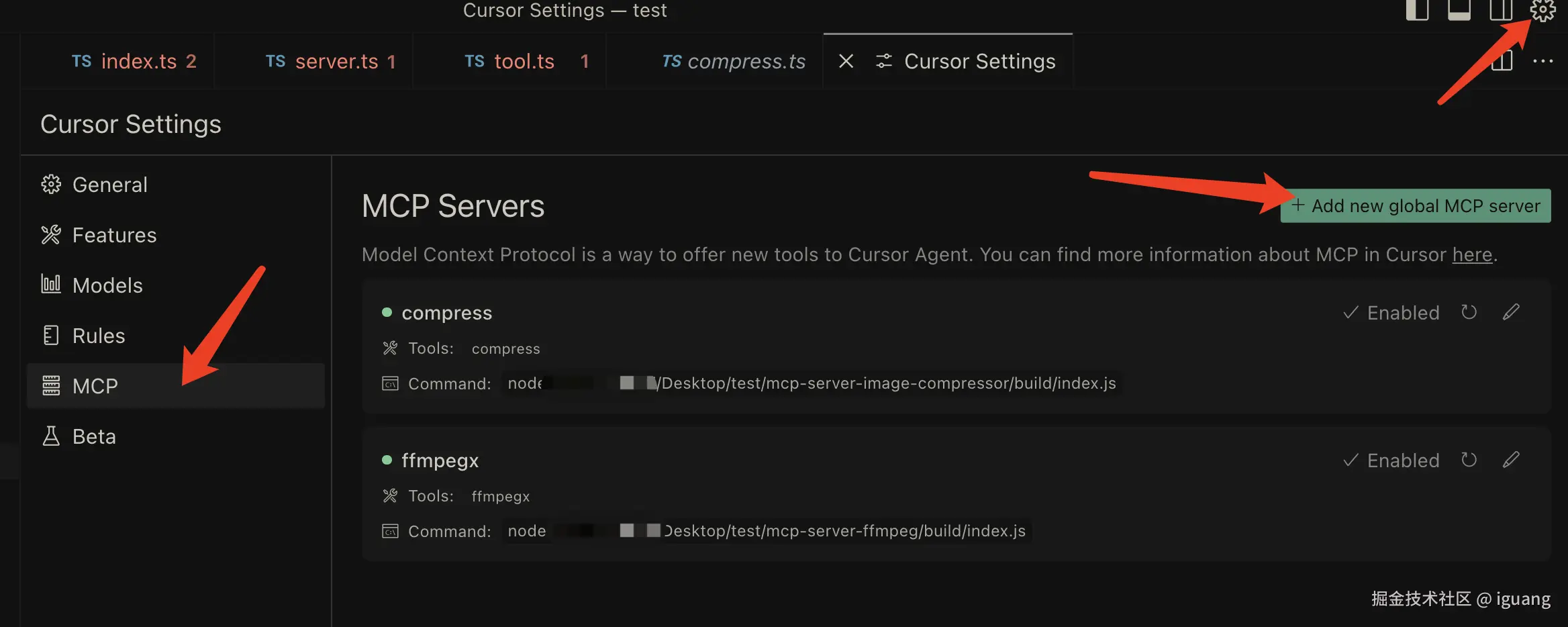Image resolution: width=1568 pixels, height=627 pixels.
Task: Click the Command terminal icon in ffmpegx card
Action: coord(390,531)
